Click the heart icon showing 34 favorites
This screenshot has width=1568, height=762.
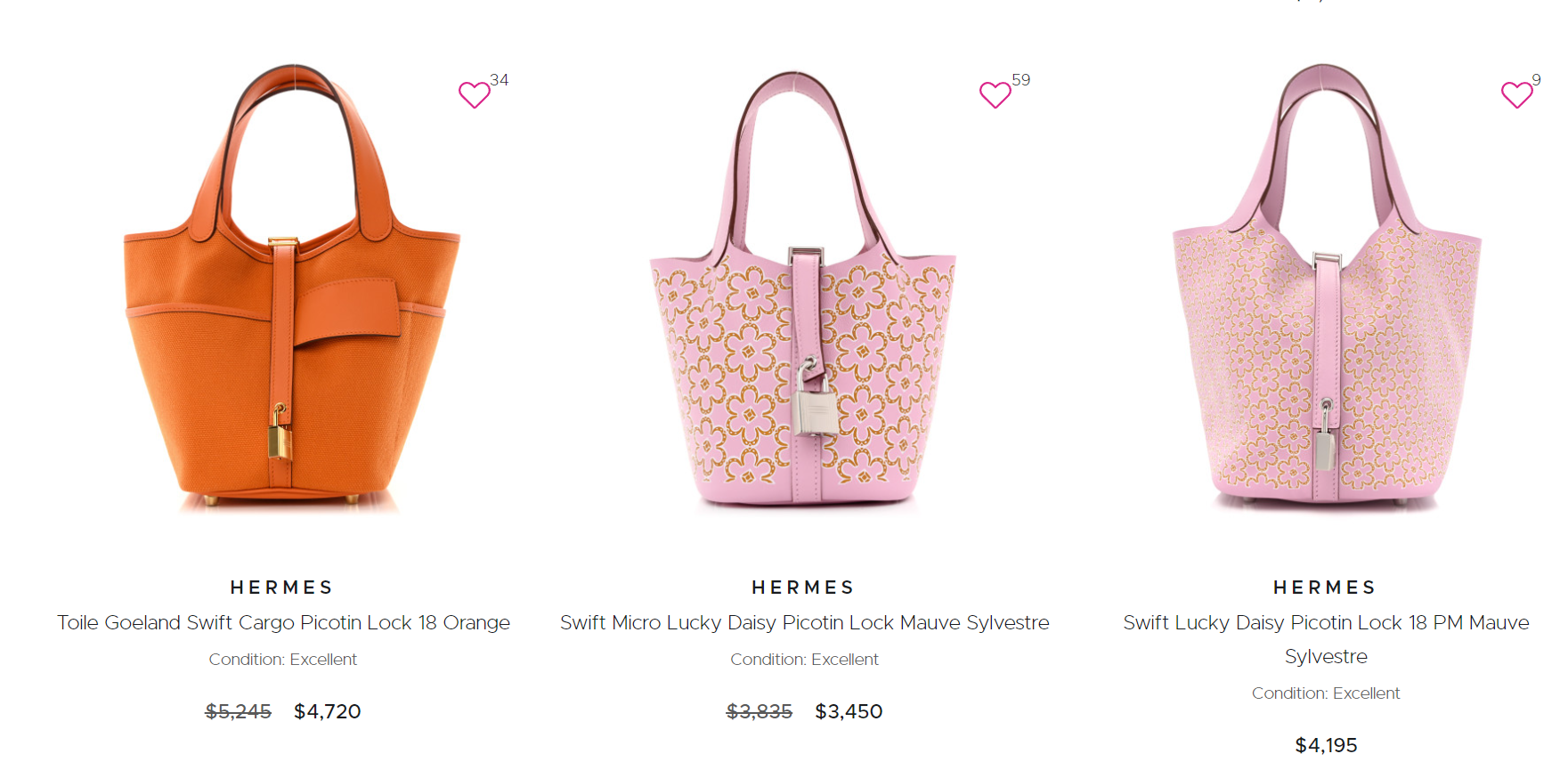[473, 93]
